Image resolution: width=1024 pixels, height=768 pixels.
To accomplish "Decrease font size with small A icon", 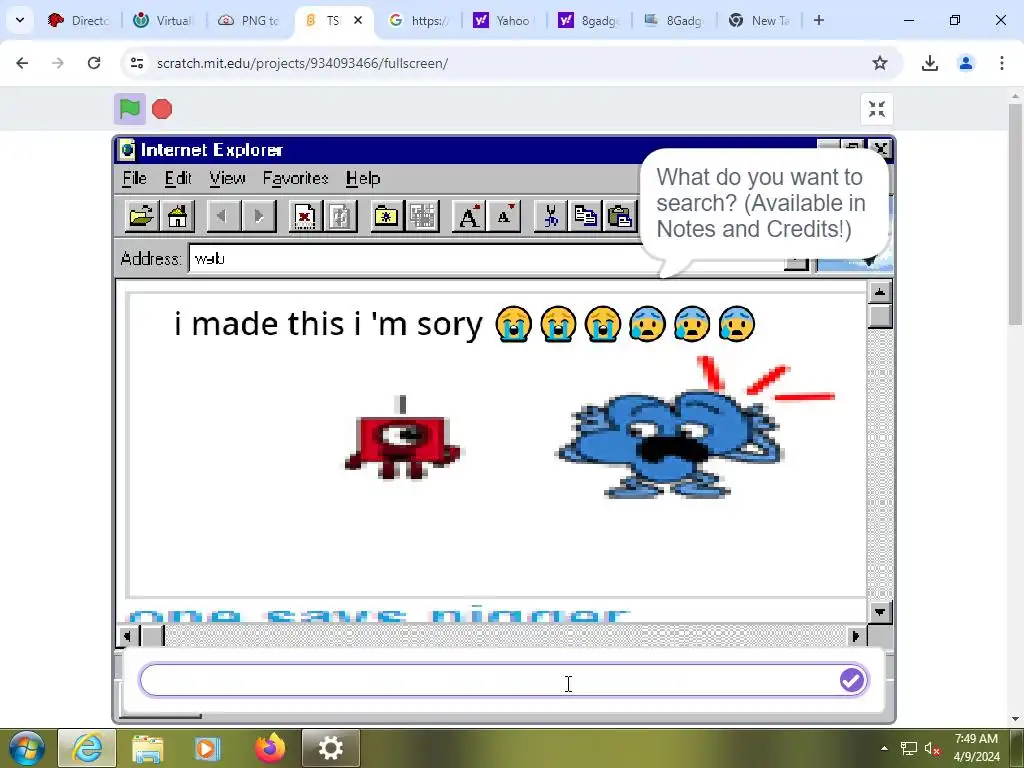I will click(504, 216).
